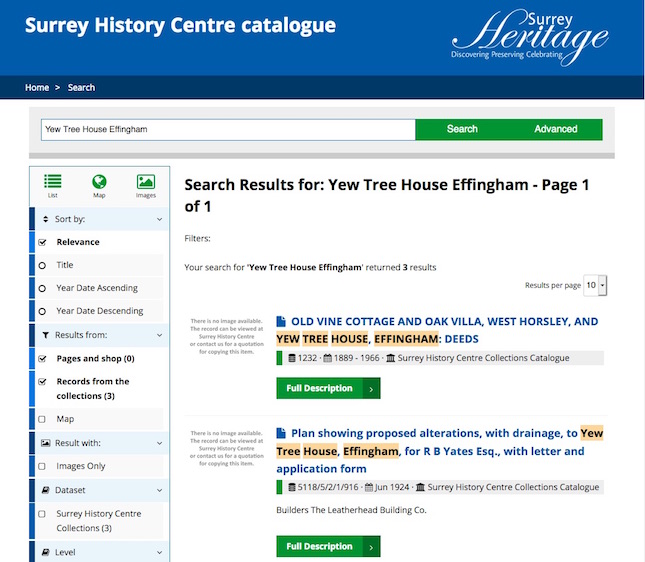The height and width of the screenshot is (562, 645).
Task: Click institution icon in the 5118/5/2/1/916 record line
Action: pos(420,487)
